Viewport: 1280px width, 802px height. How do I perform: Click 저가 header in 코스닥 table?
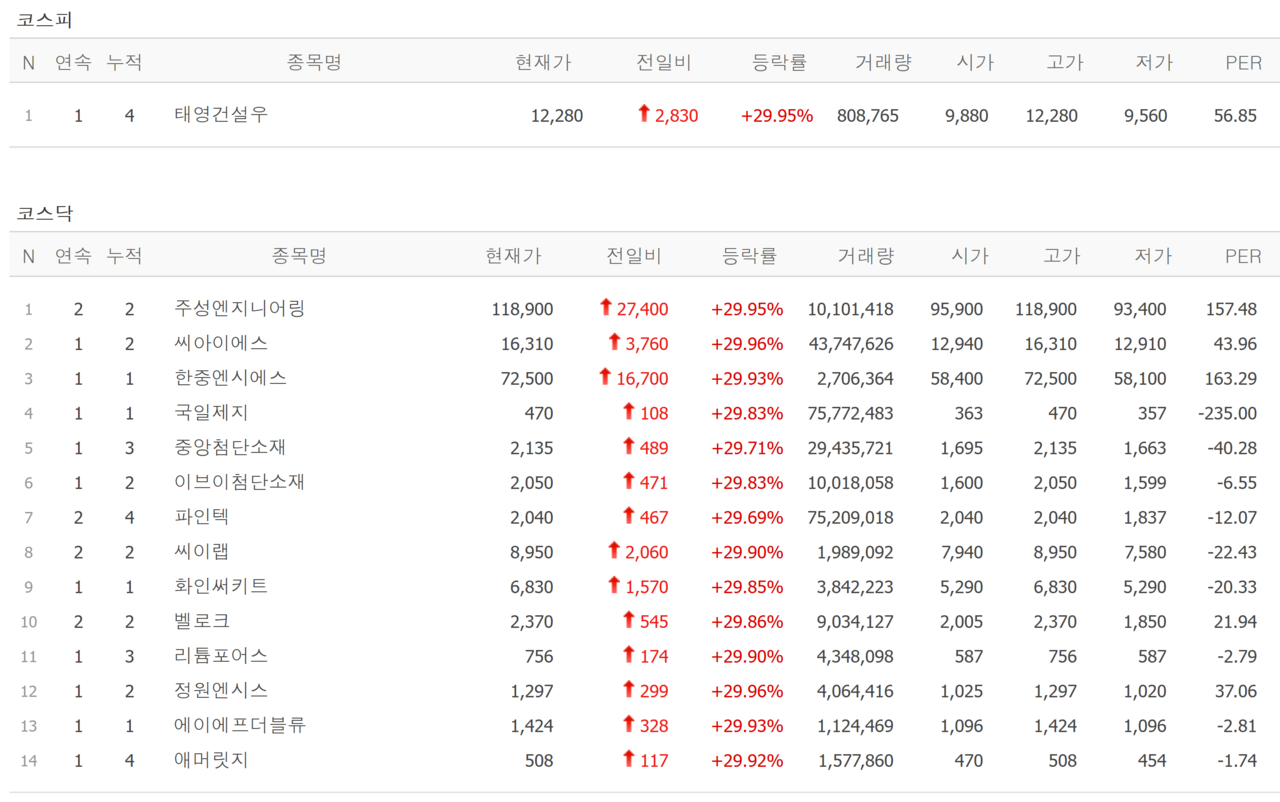(1153, 256)
